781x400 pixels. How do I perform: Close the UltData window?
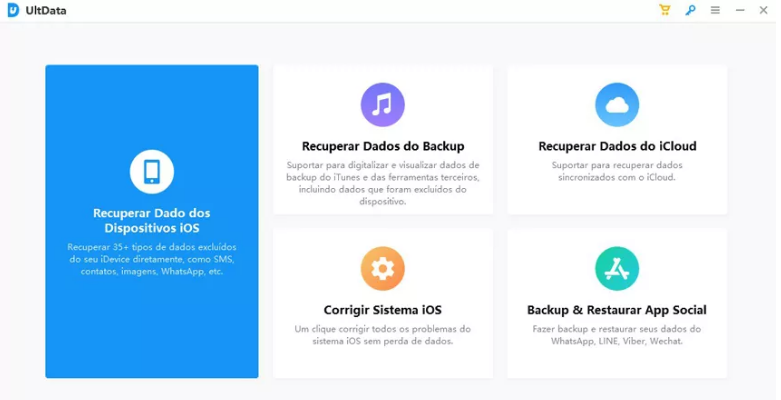tap(763, 10)
